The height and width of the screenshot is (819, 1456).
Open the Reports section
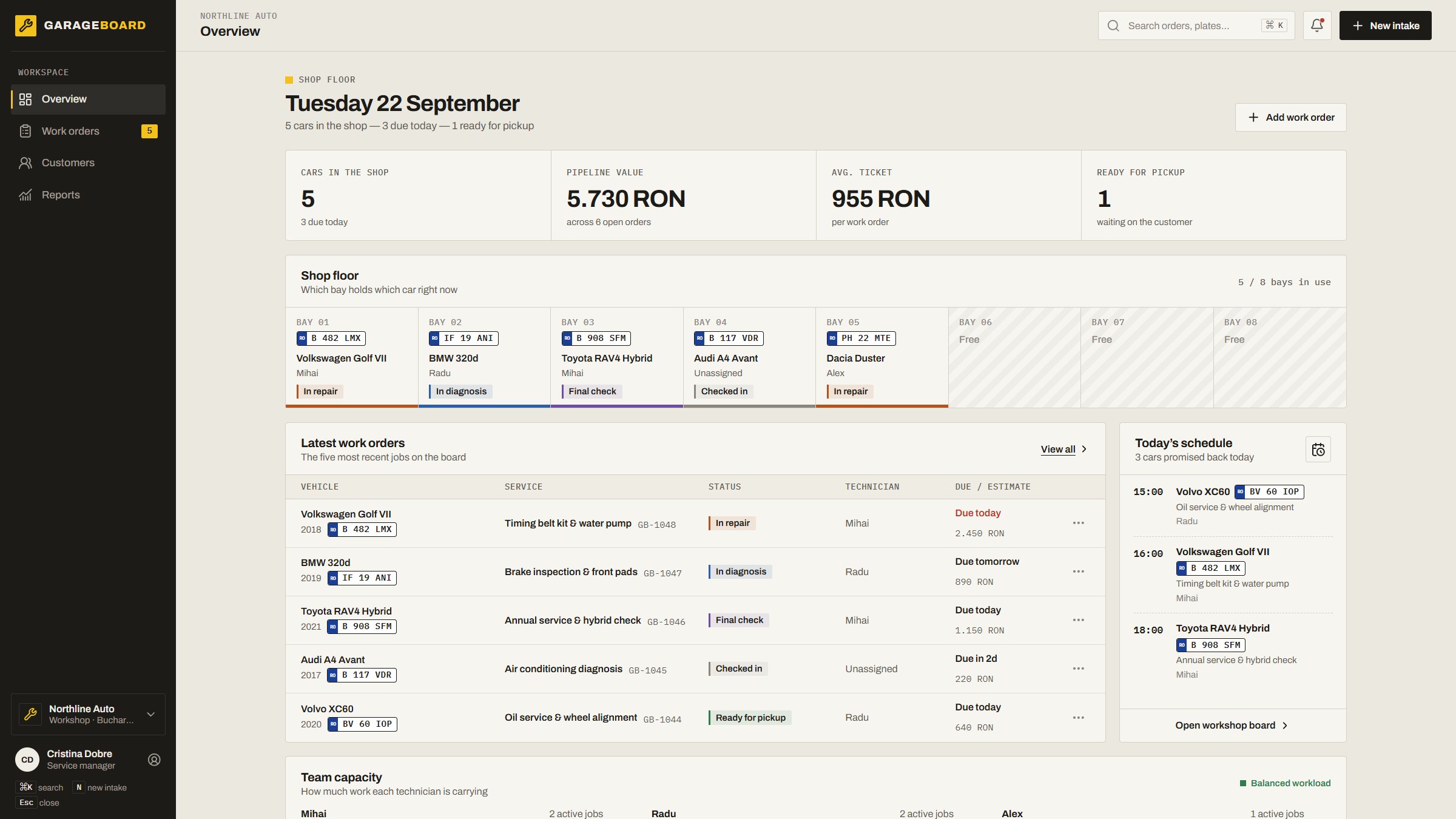coord(88,195)
